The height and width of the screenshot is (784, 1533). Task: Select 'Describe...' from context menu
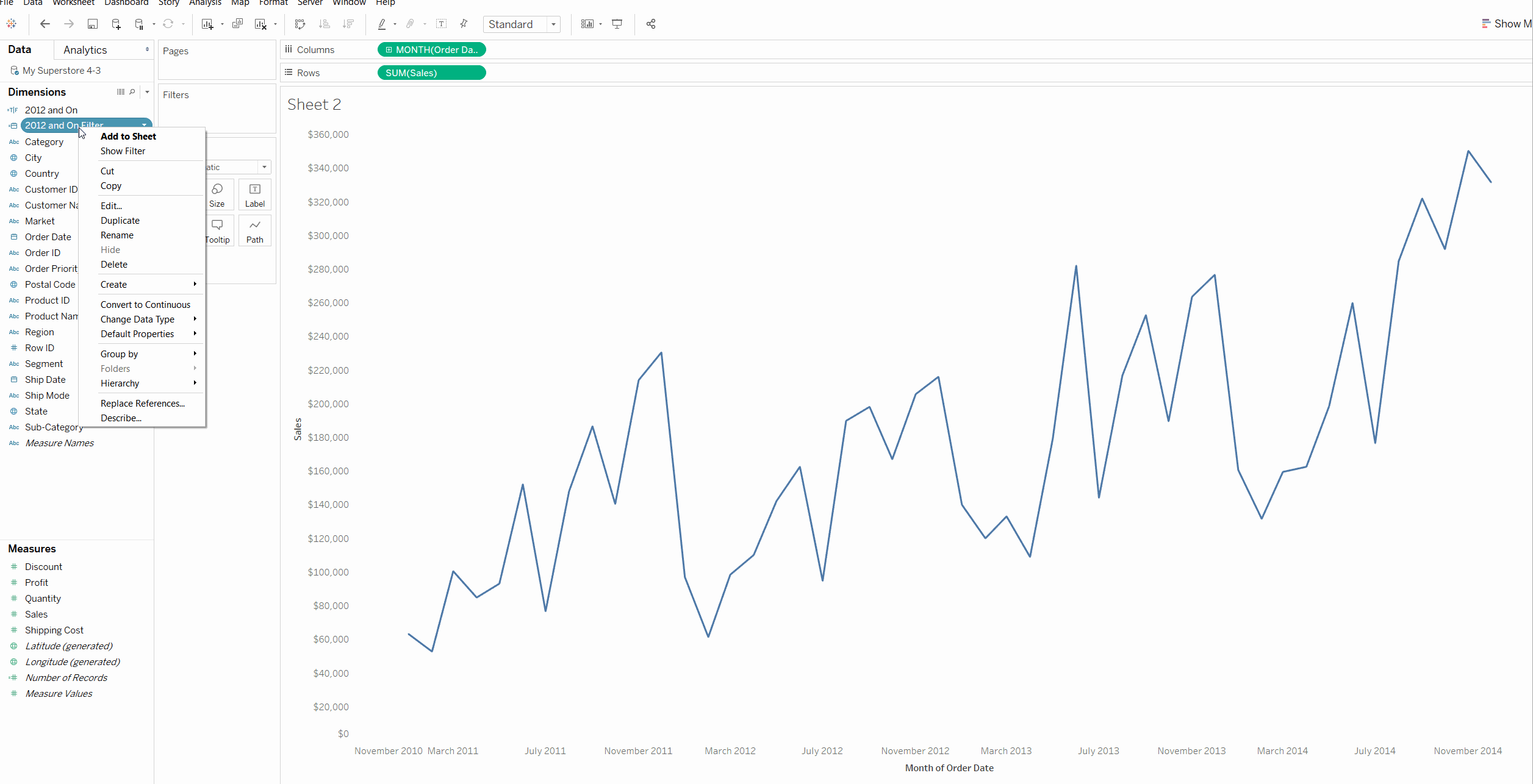pos(120,418)
